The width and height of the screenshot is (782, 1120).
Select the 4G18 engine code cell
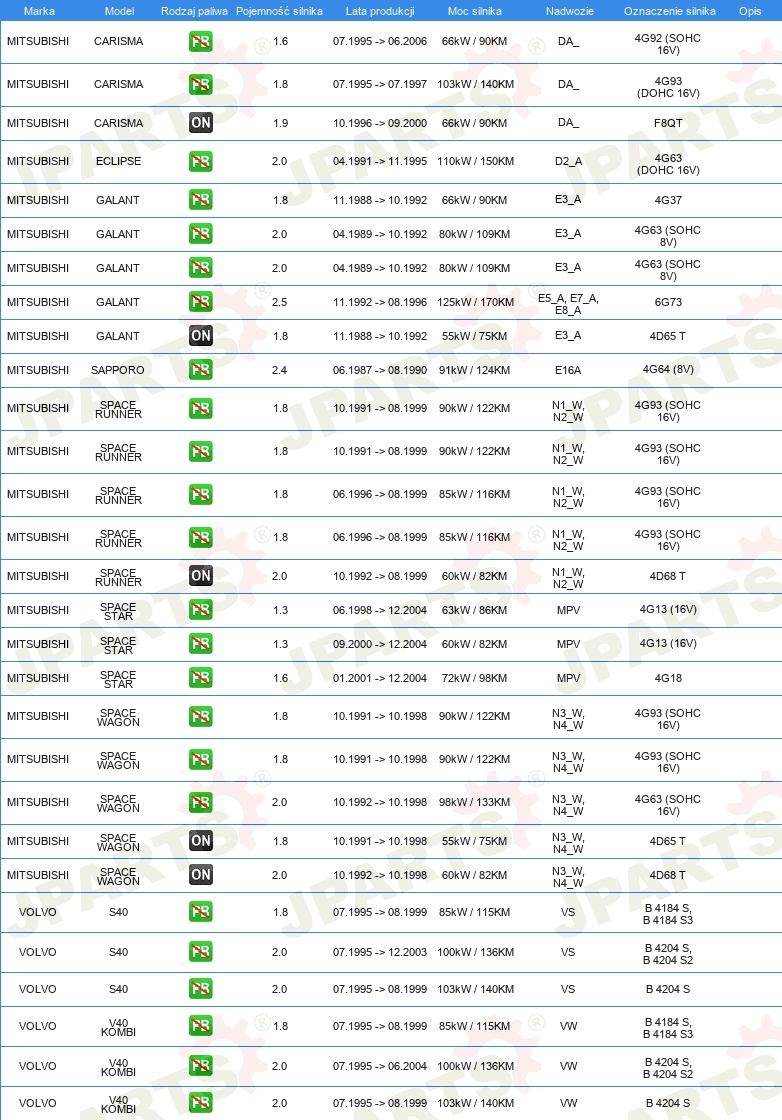tap(668, 678)
